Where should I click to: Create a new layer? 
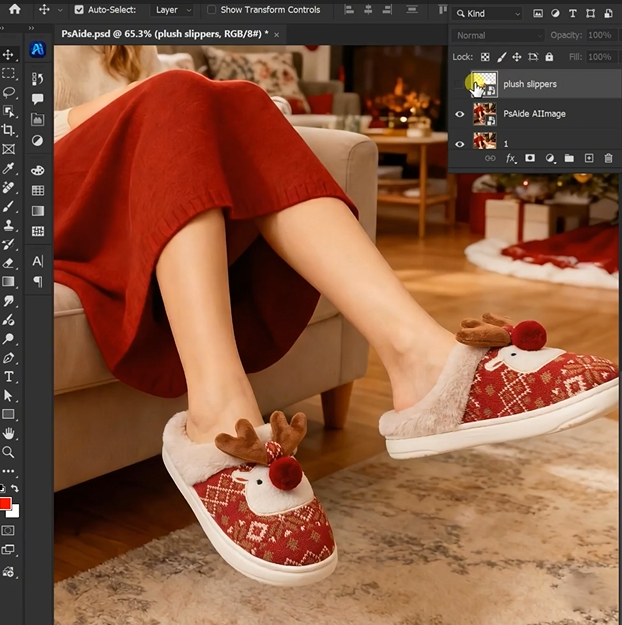click(589, 158)
